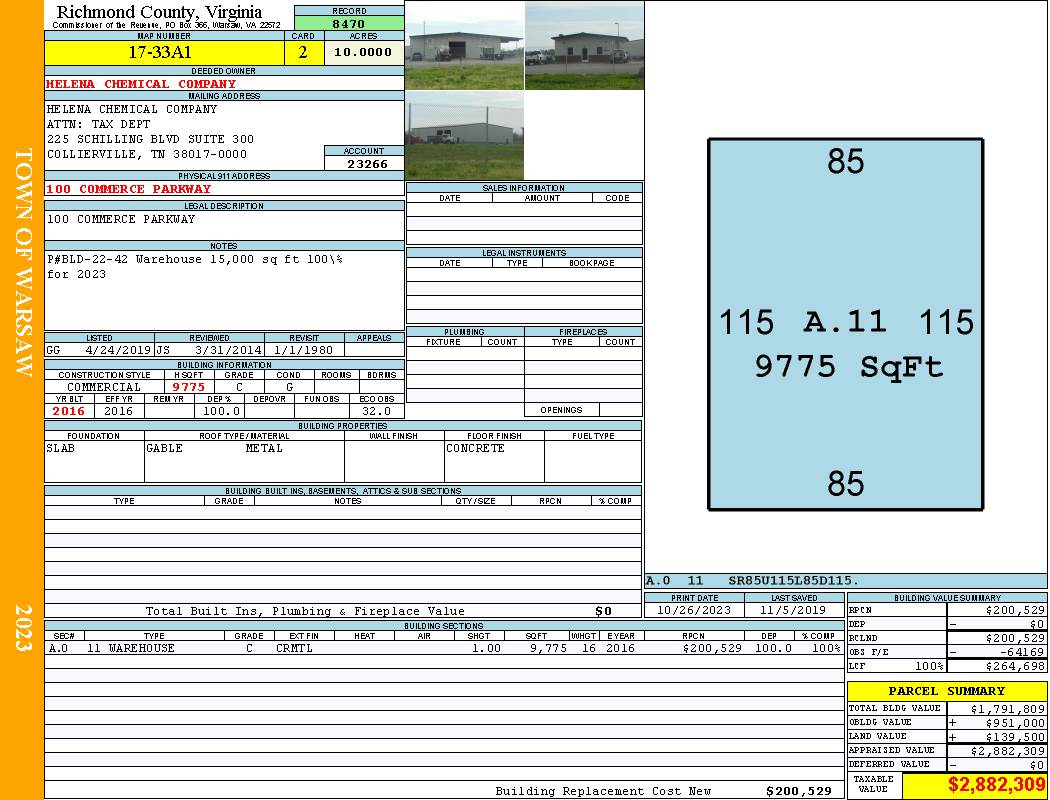The image size is (1050, 800).
Task: Open the lower warehouse photo behind fence
Action: pyautogui.click(x=464, y=136)
